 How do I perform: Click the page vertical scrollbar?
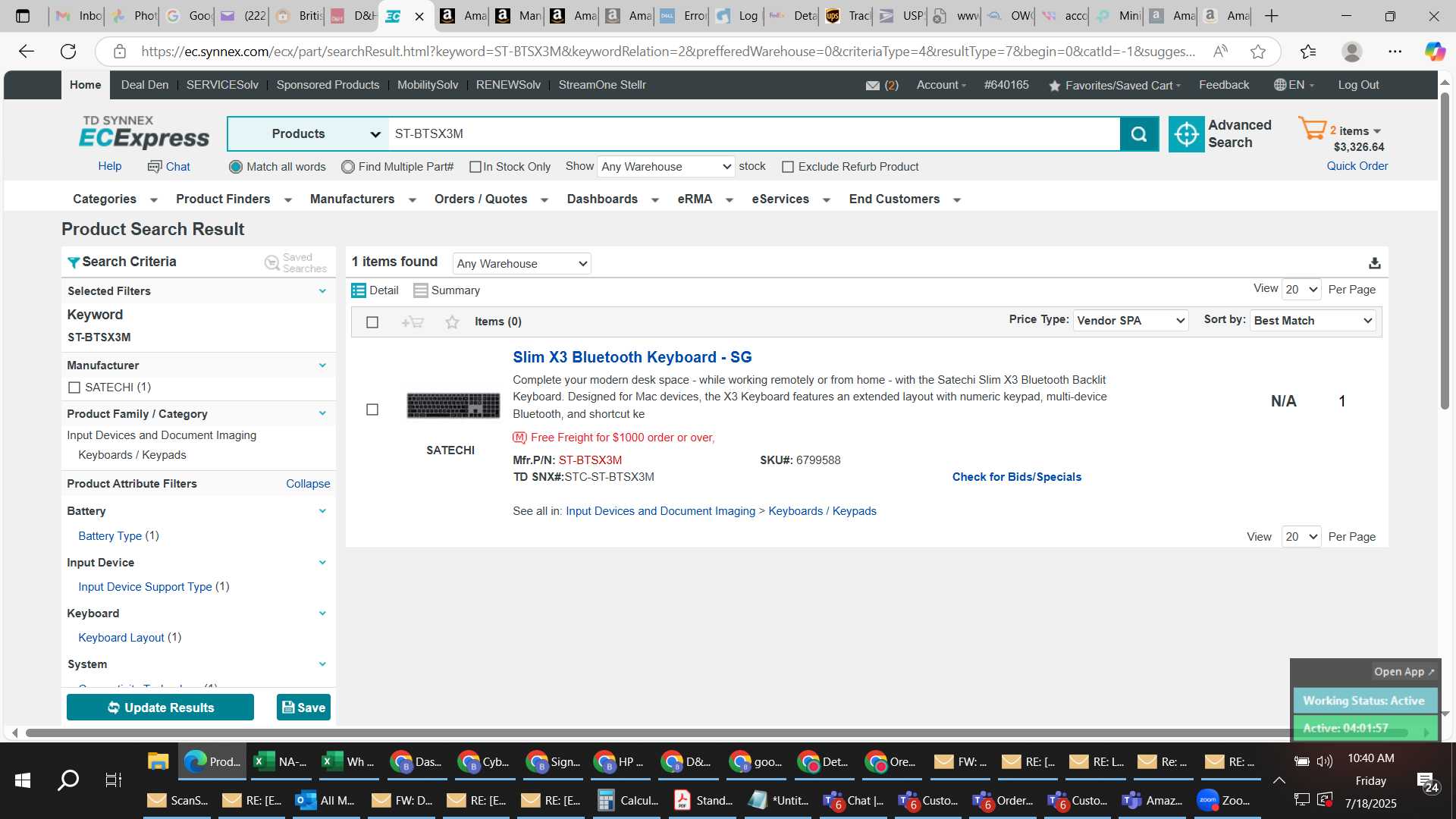tap(1445, 250)
